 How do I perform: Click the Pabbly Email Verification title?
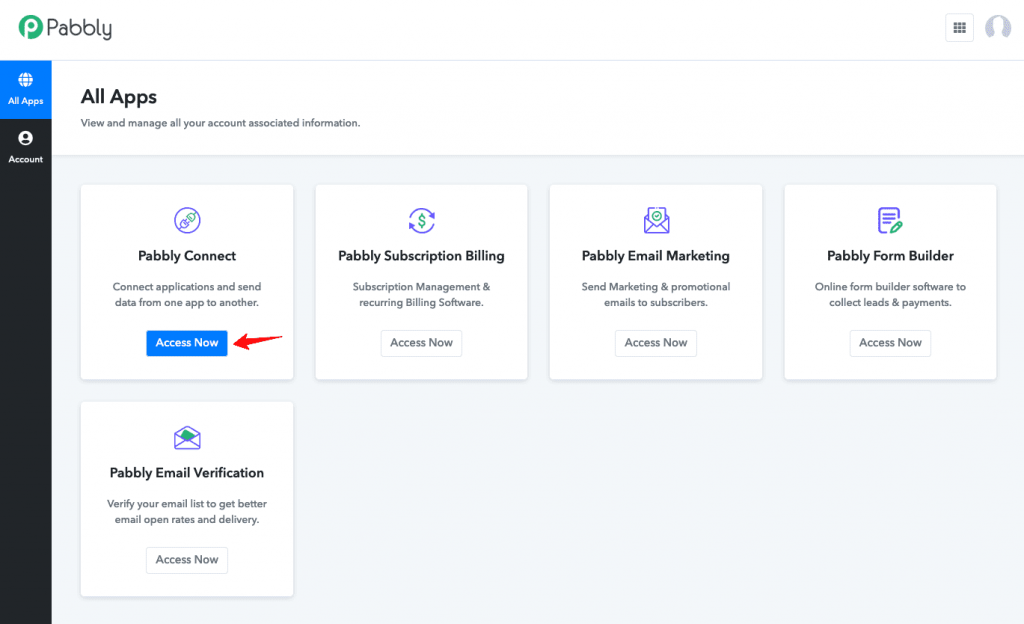pyautogui.click(x=187, y=473)
